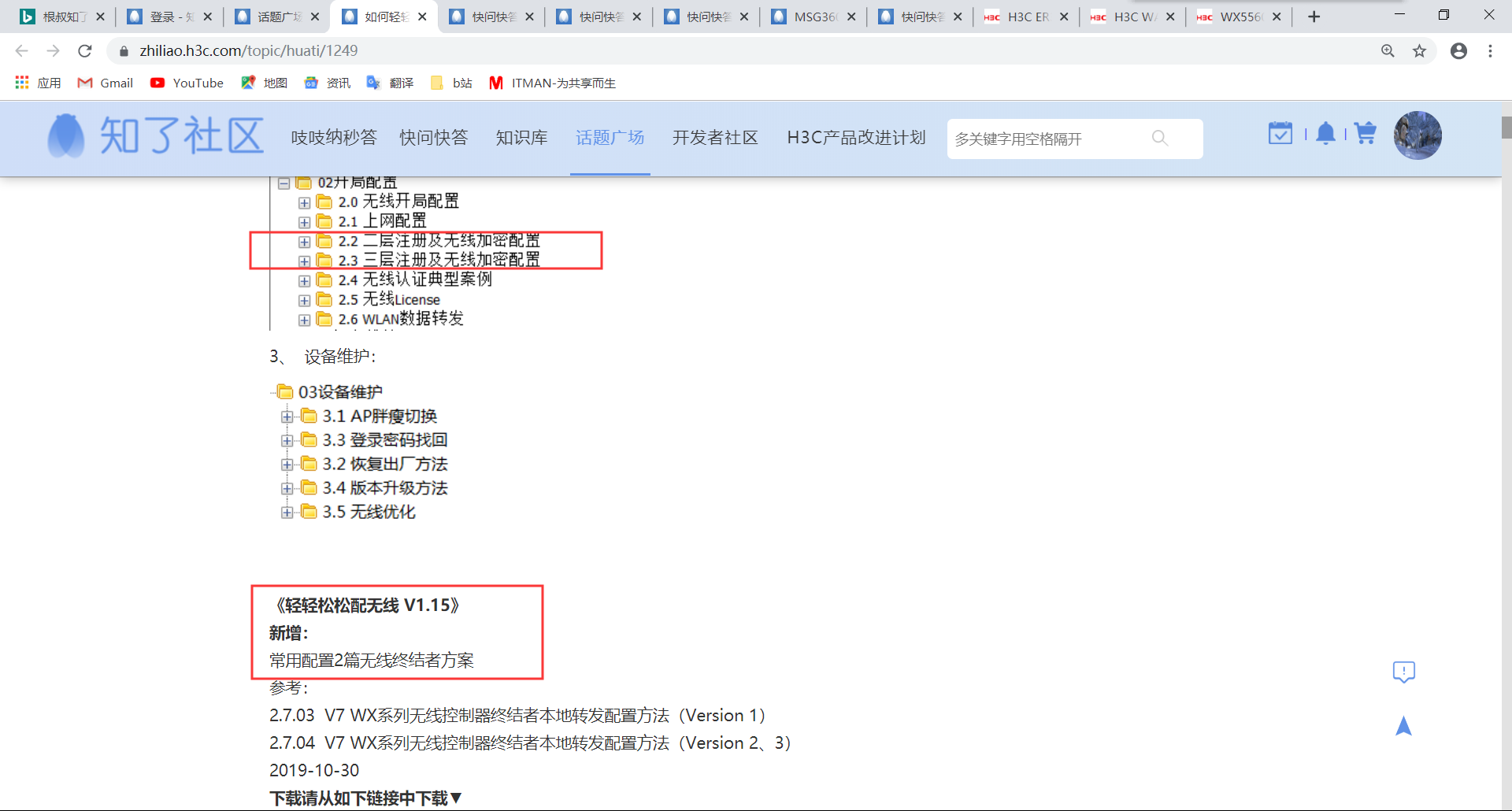Select the 话题广场 navigation item

click(x=610, y=138)
